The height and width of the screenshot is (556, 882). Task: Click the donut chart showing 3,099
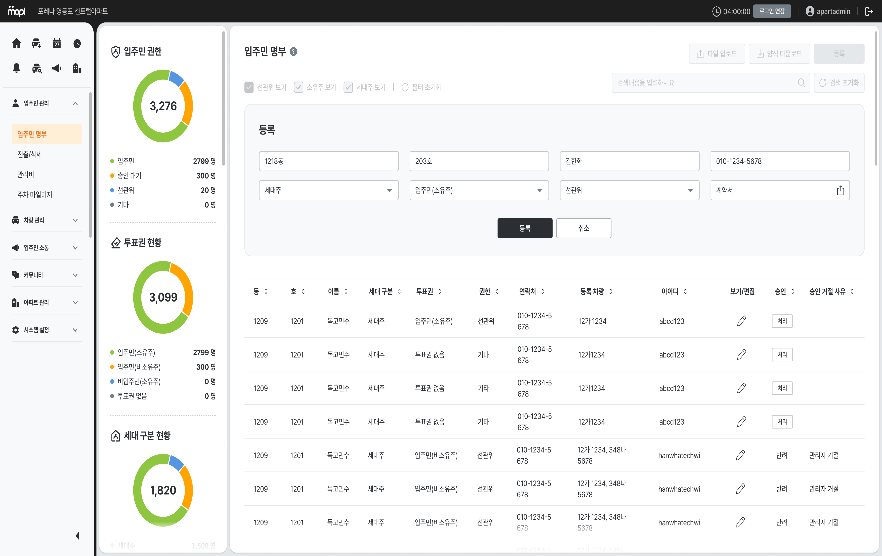[x=163, y=297]
